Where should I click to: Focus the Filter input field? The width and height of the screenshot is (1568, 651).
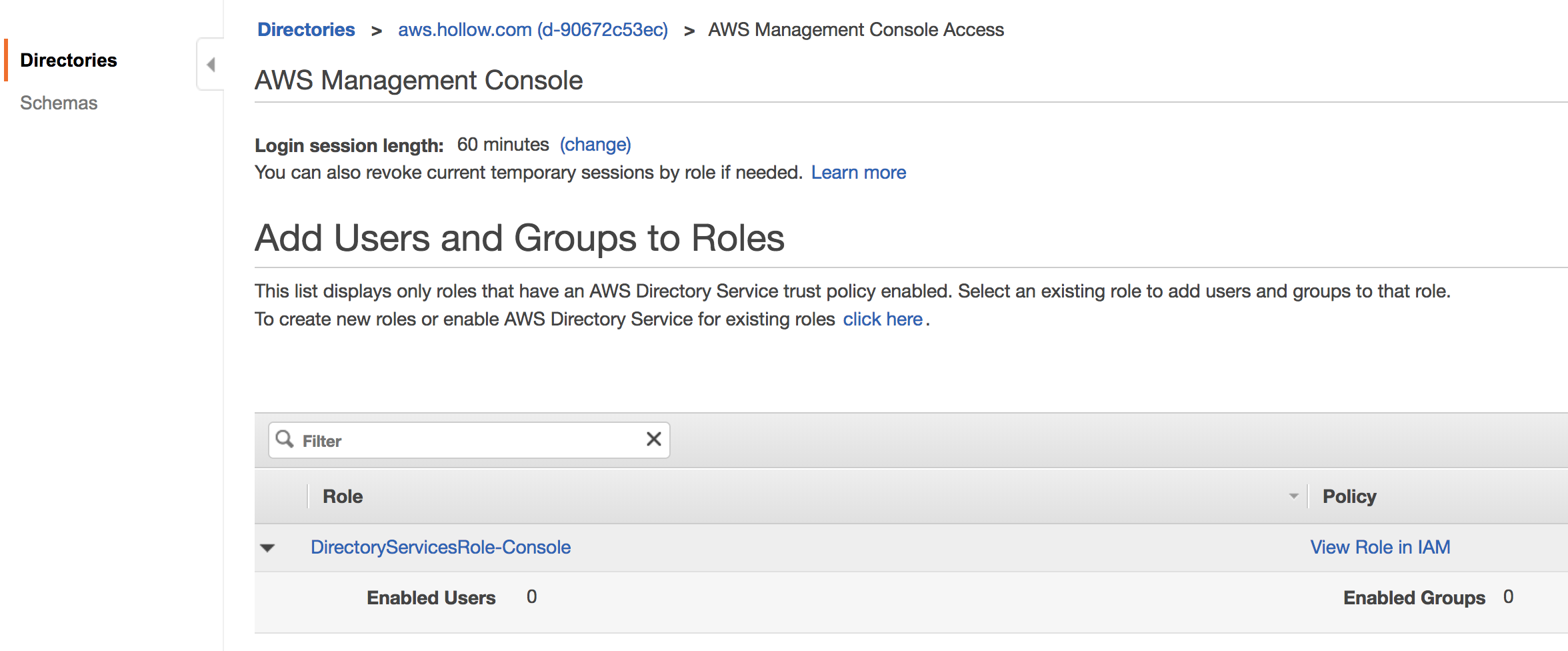[467, 440]
